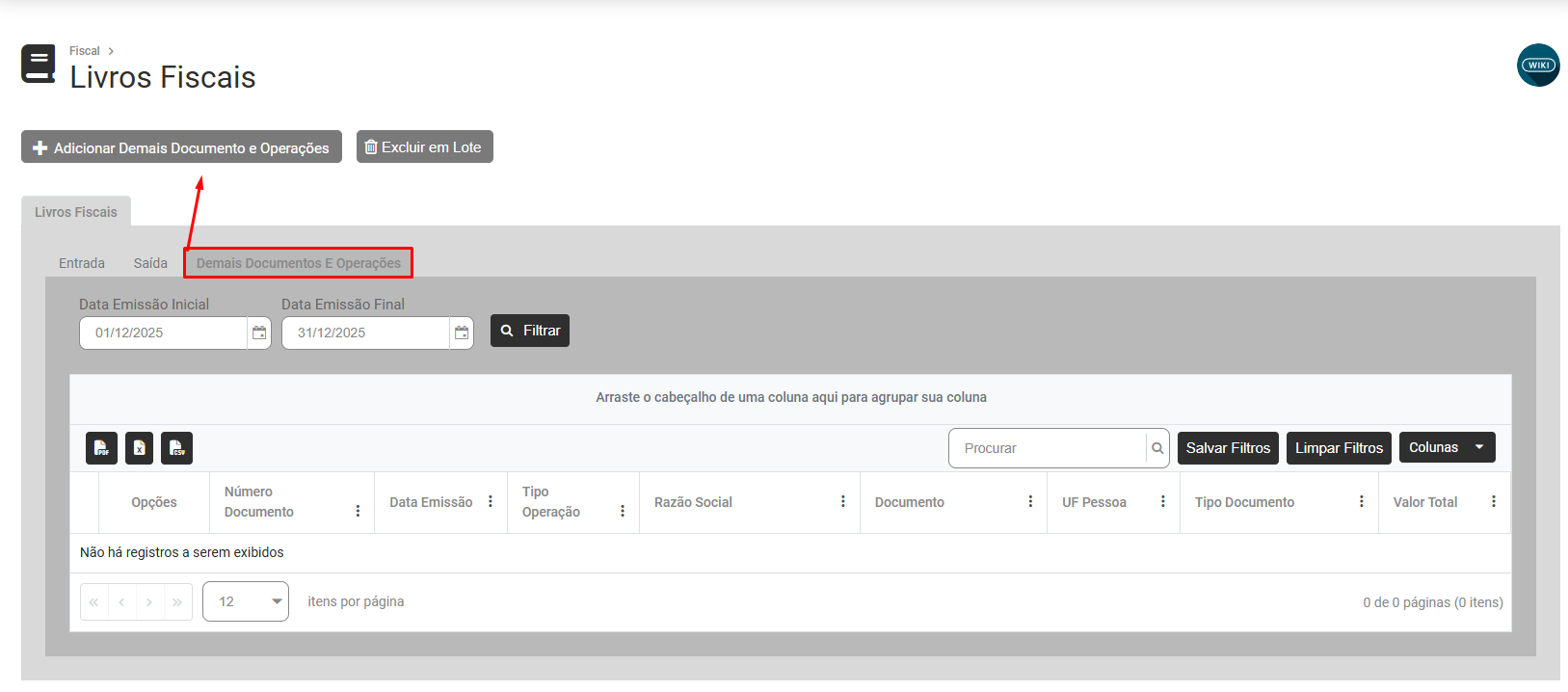Screen dimensions: 1568x692
Task: Click the Limpar Filtros button
Action: (1339, 448)
